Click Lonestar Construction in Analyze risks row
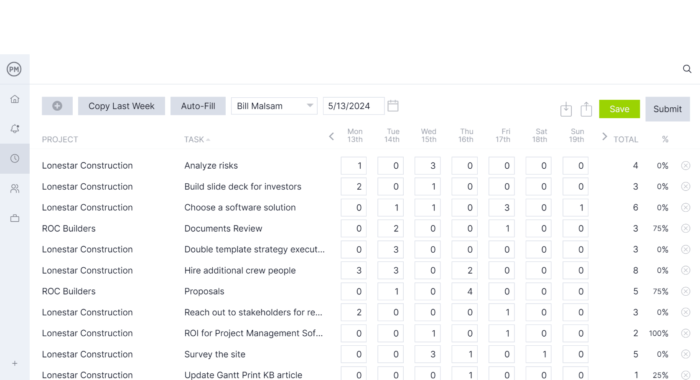Viewport: 700px width, 380px height. tap(88, 166)
